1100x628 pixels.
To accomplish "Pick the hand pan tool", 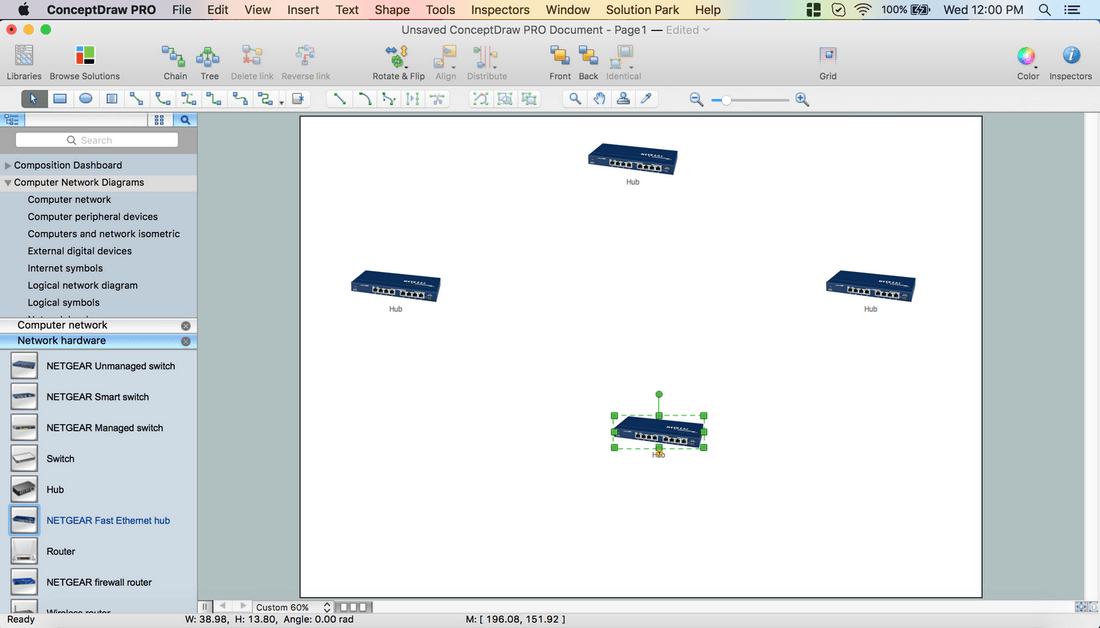I will (x=599, y=99).
